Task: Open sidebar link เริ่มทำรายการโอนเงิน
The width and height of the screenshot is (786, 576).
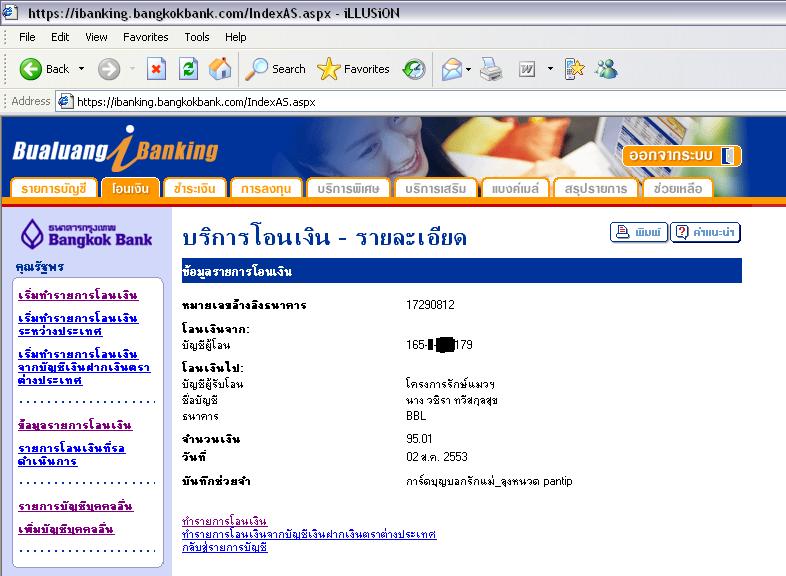Action: (x=78, y=295)
